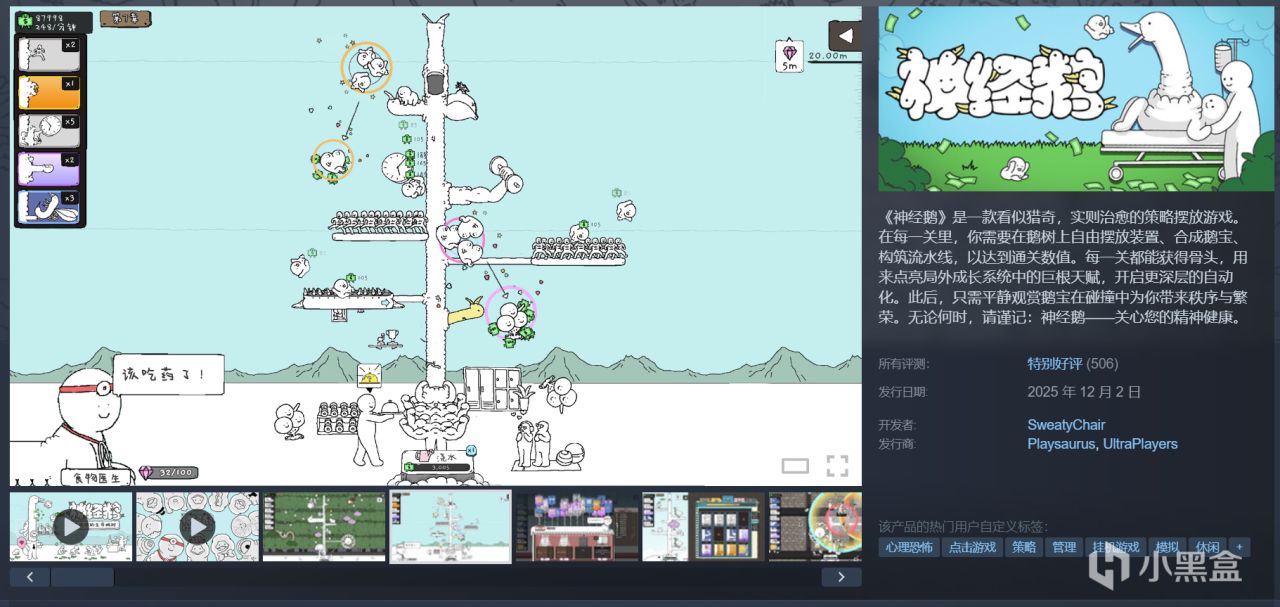Image resolution: width=1280 pixels, height=607 pixels.
Task: Open publisher UltraPlayers link
Action: [1140, 443]
